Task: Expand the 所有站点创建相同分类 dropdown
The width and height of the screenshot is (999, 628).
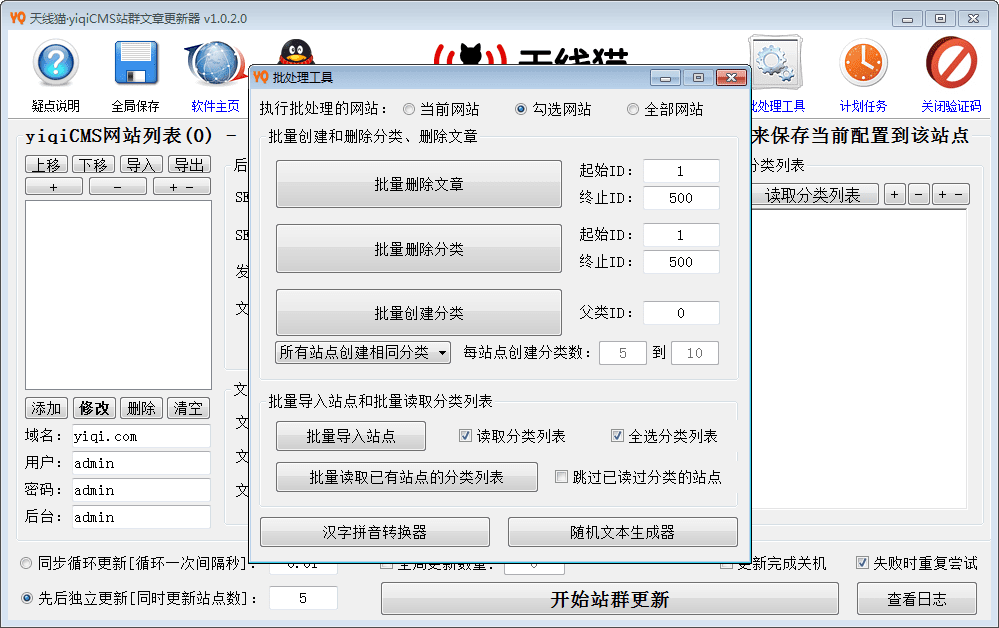Action: 363,353
